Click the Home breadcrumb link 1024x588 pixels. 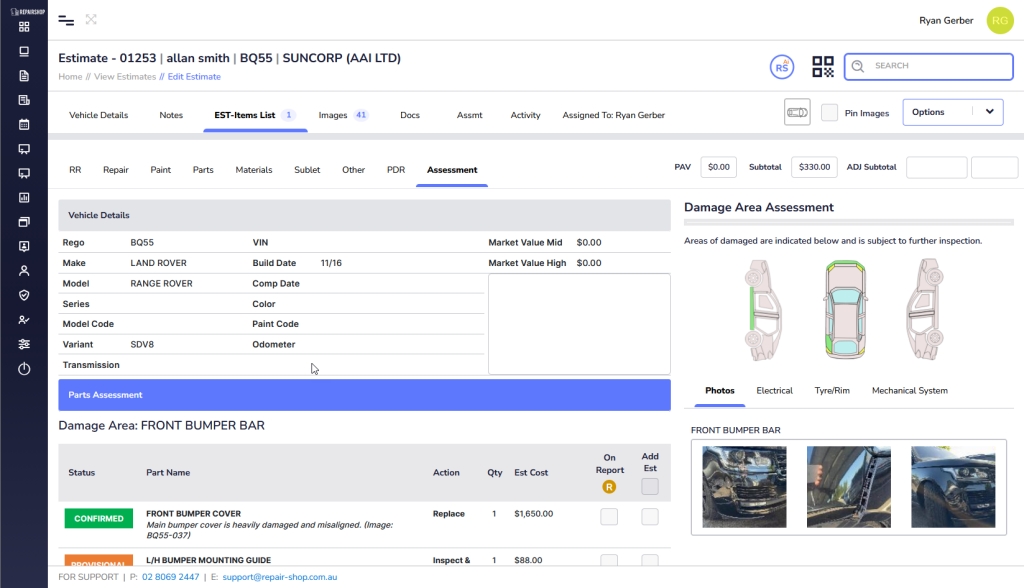pos(70,76)
